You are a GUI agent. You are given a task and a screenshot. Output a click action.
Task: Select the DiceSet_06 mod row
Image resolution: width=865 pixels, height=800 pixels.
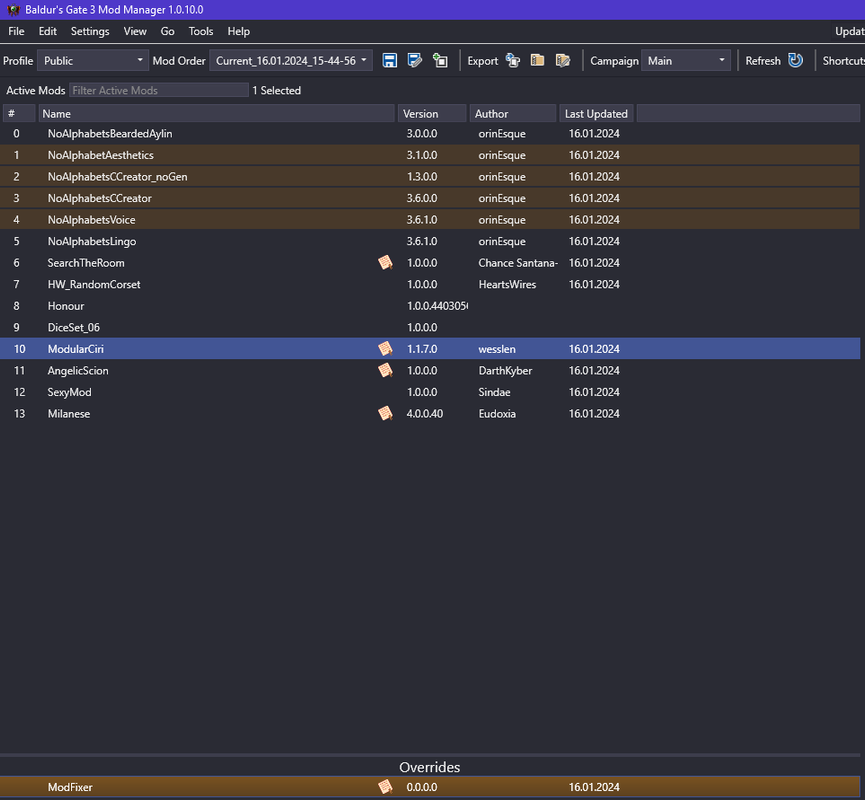tap(430, 327)
